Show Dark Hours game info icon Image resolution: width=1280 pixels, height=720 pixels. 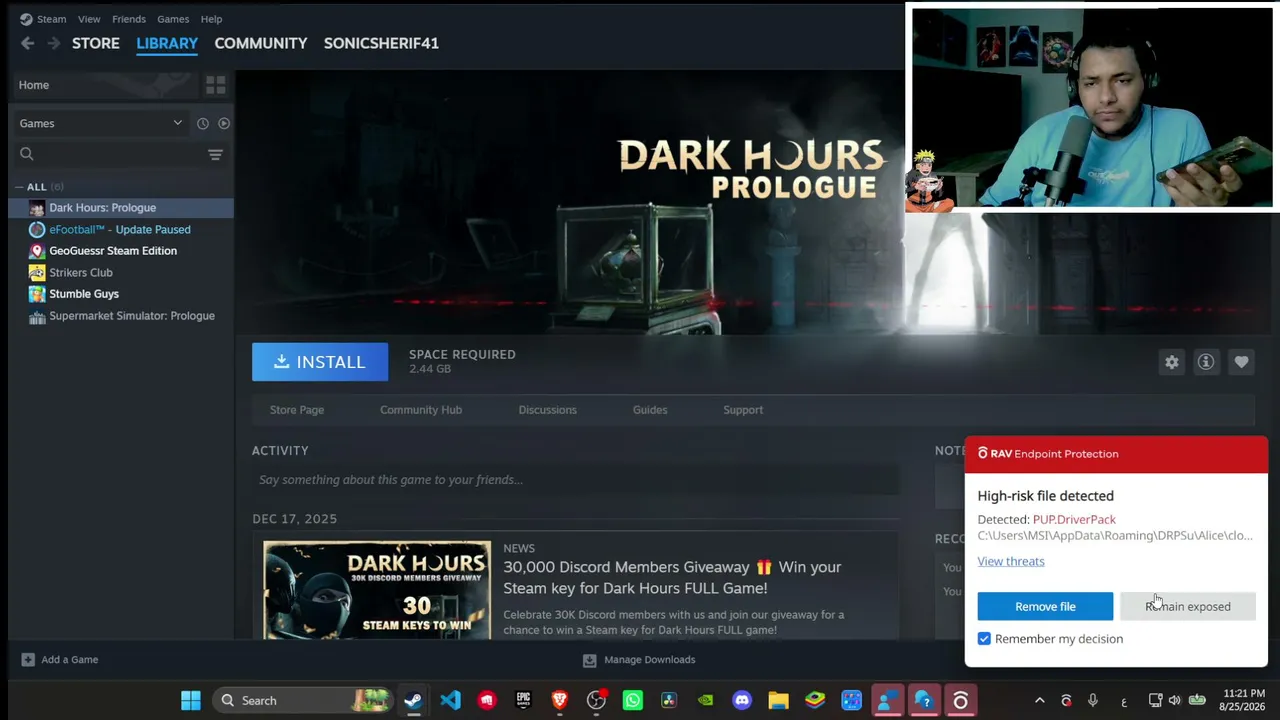coord(1206,362)
